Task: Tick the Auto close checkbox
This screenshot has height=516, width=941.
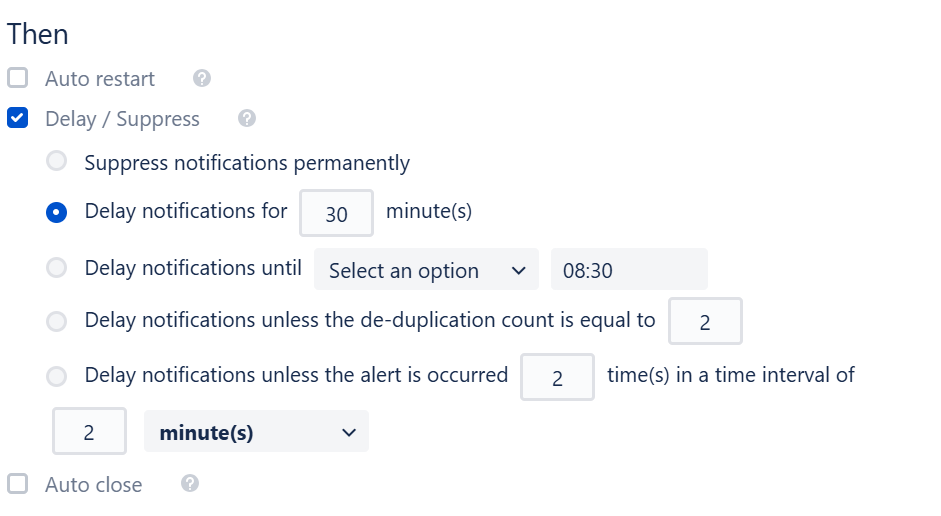Action: click(x=17, y=484)
